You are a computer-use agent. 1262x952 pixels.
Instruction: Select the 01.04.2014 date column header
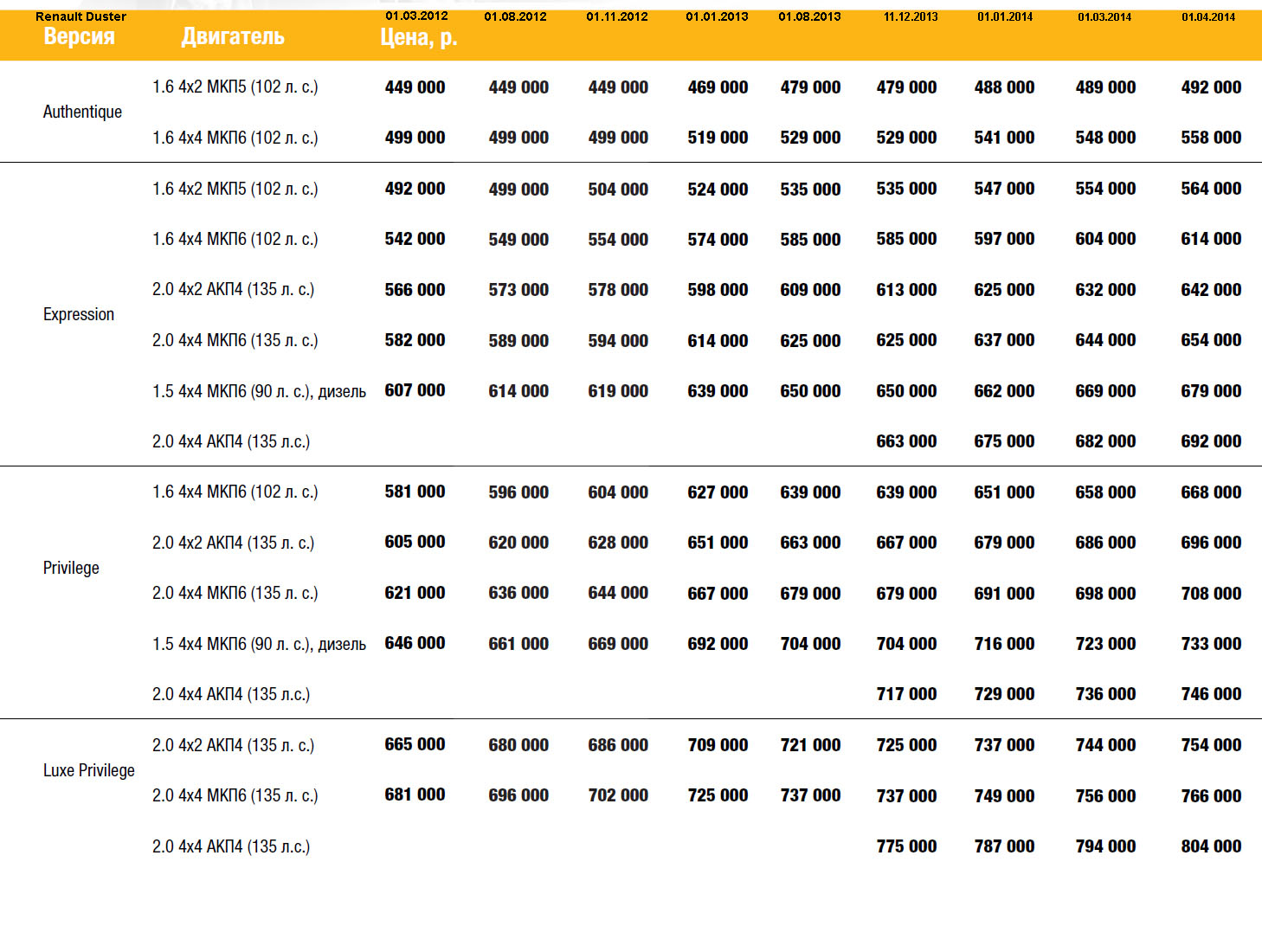(x=1208, y=16)
